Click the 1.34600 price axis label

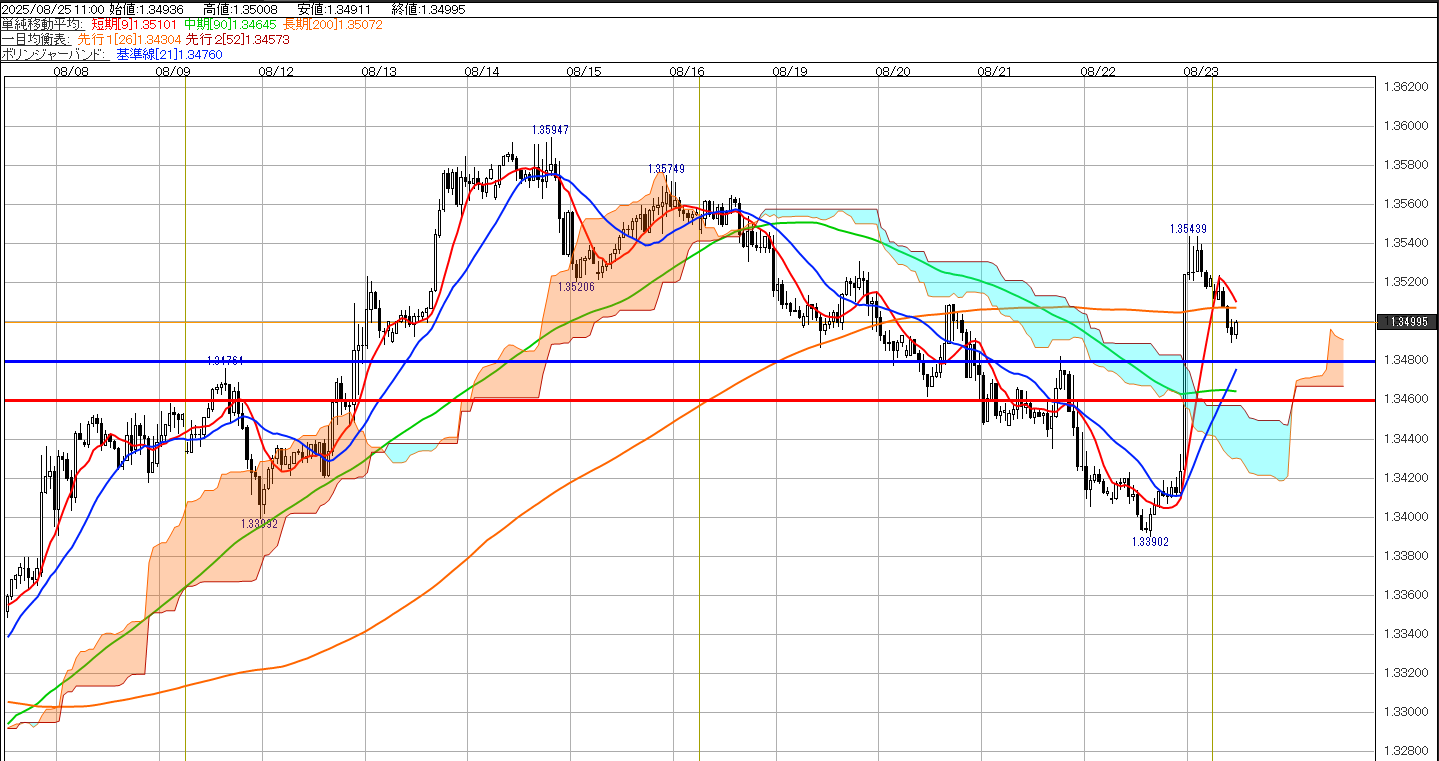1405,399
